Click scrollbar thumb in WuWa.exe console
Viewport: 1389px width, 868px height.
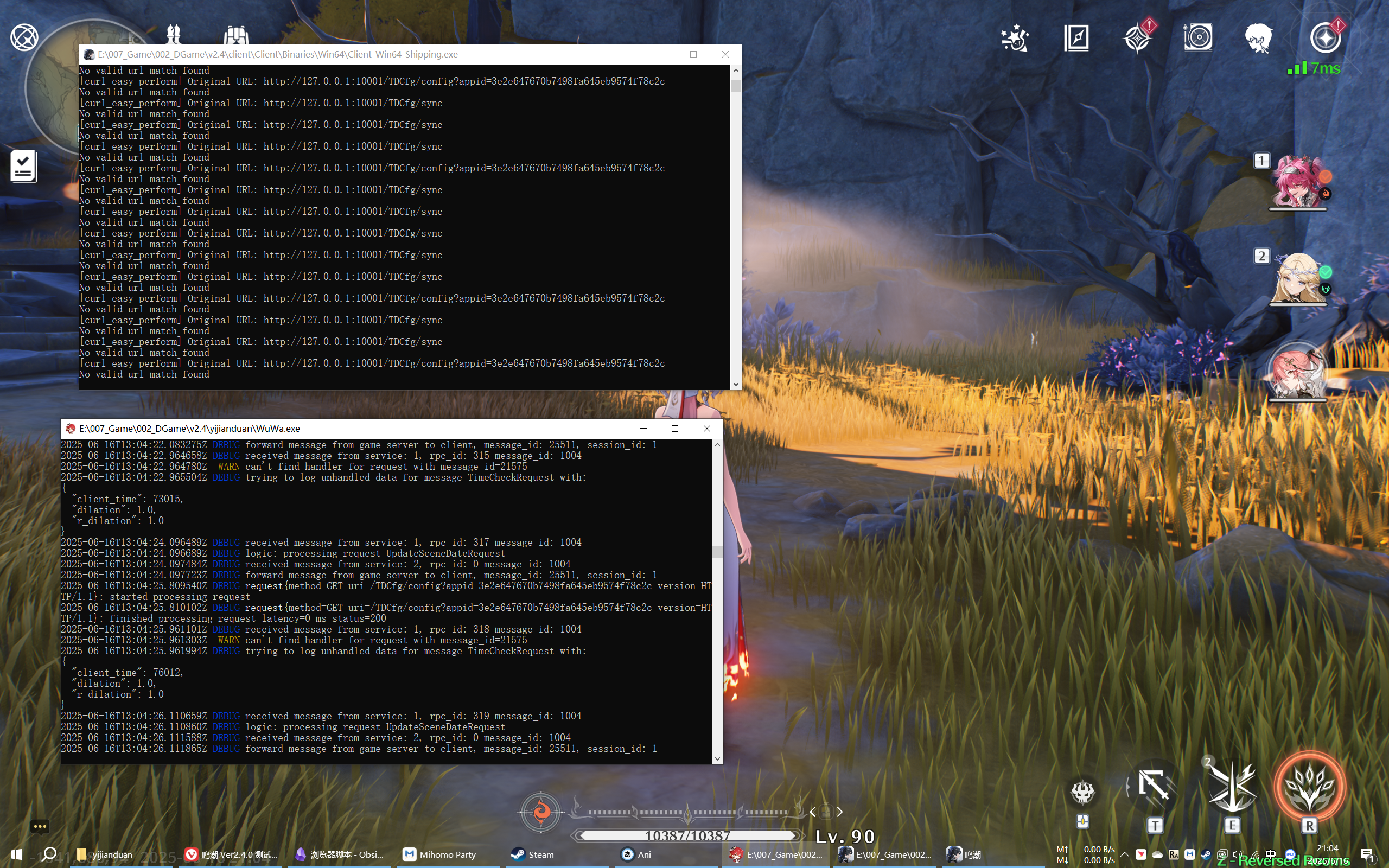(x=717, y=552)
